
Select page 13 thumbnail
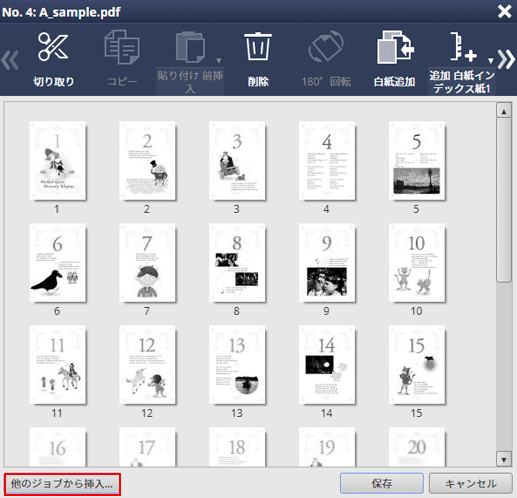237,365
